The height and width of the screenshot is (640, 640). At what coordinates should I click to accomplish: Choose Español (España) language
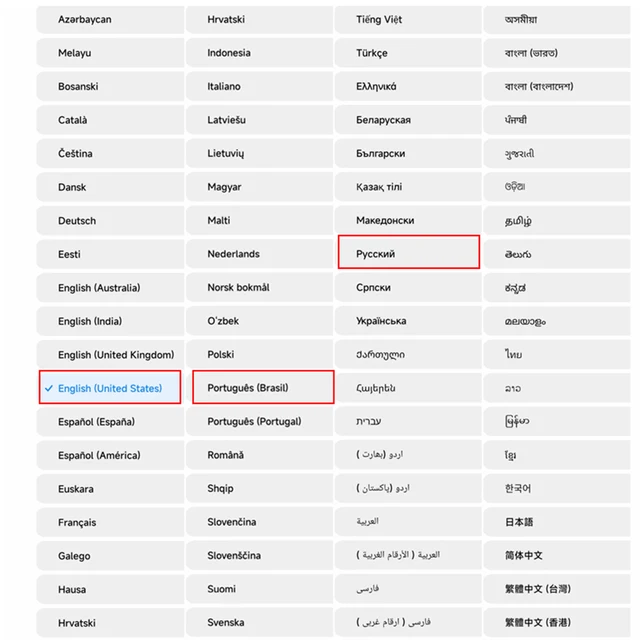point(110,422)
